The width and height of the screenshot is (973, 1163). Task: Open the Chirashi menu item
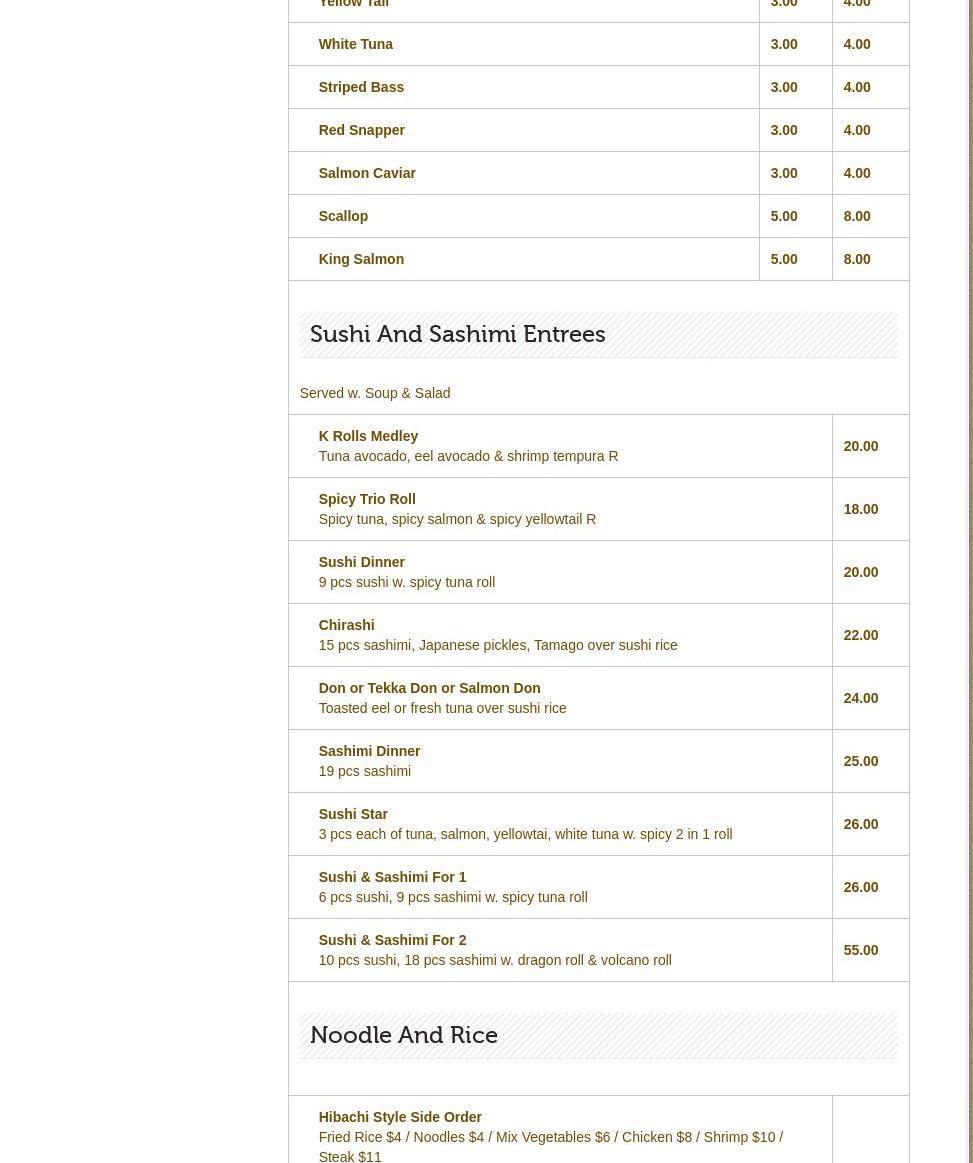tap(346, 625)
